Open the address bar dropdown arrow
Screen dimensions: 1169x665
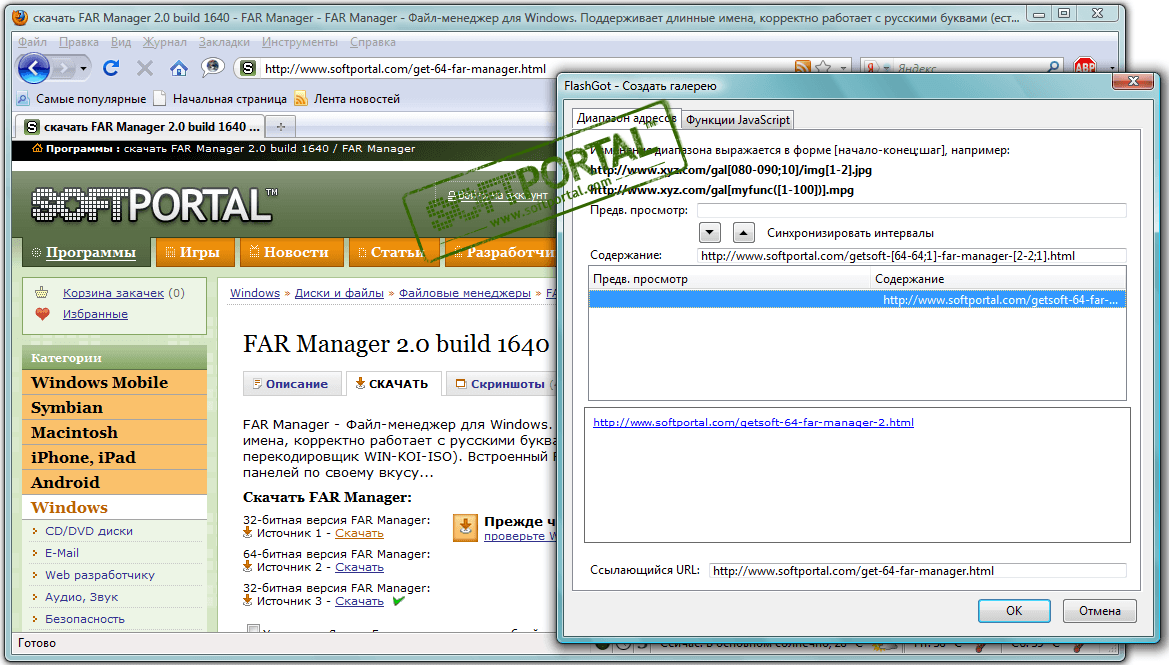844,68
